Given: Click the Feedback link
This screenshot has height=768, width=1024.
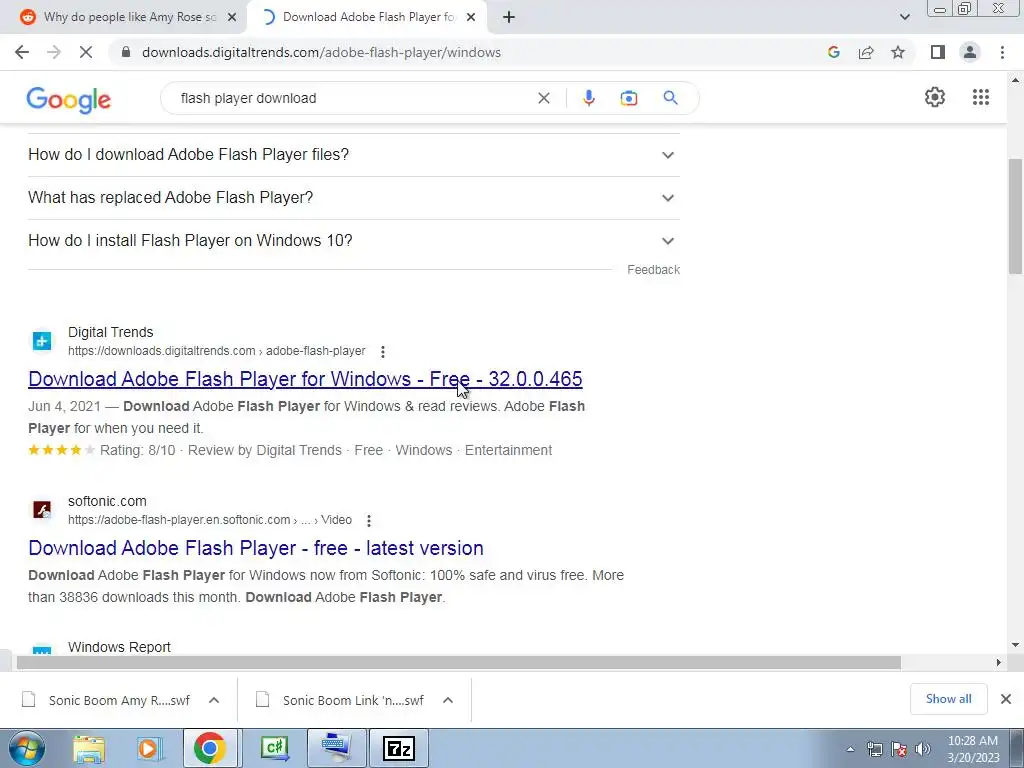Looking at the screenshot, I should (x=653, y=270).
